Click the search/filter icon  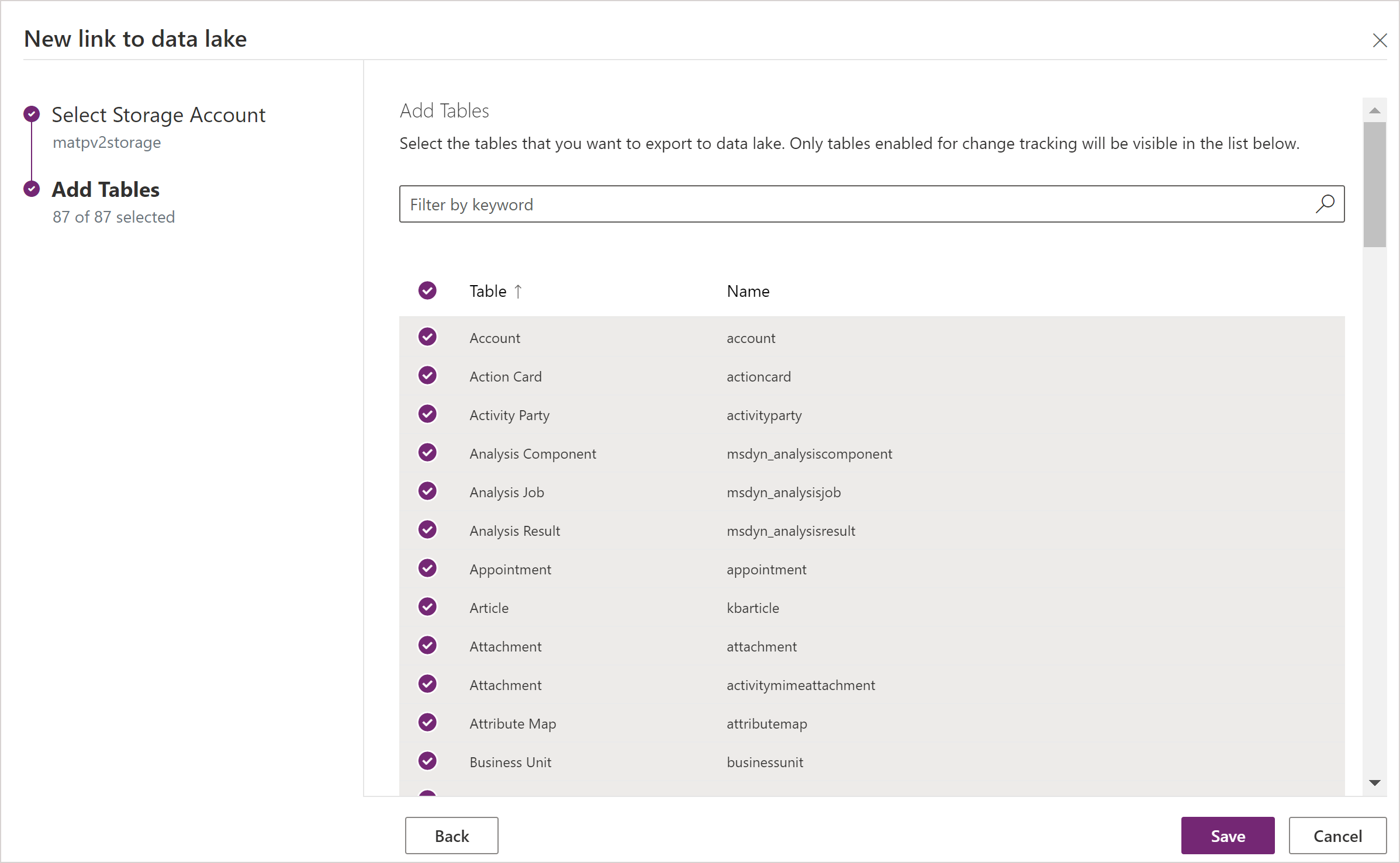click(x=1325, y=204)
